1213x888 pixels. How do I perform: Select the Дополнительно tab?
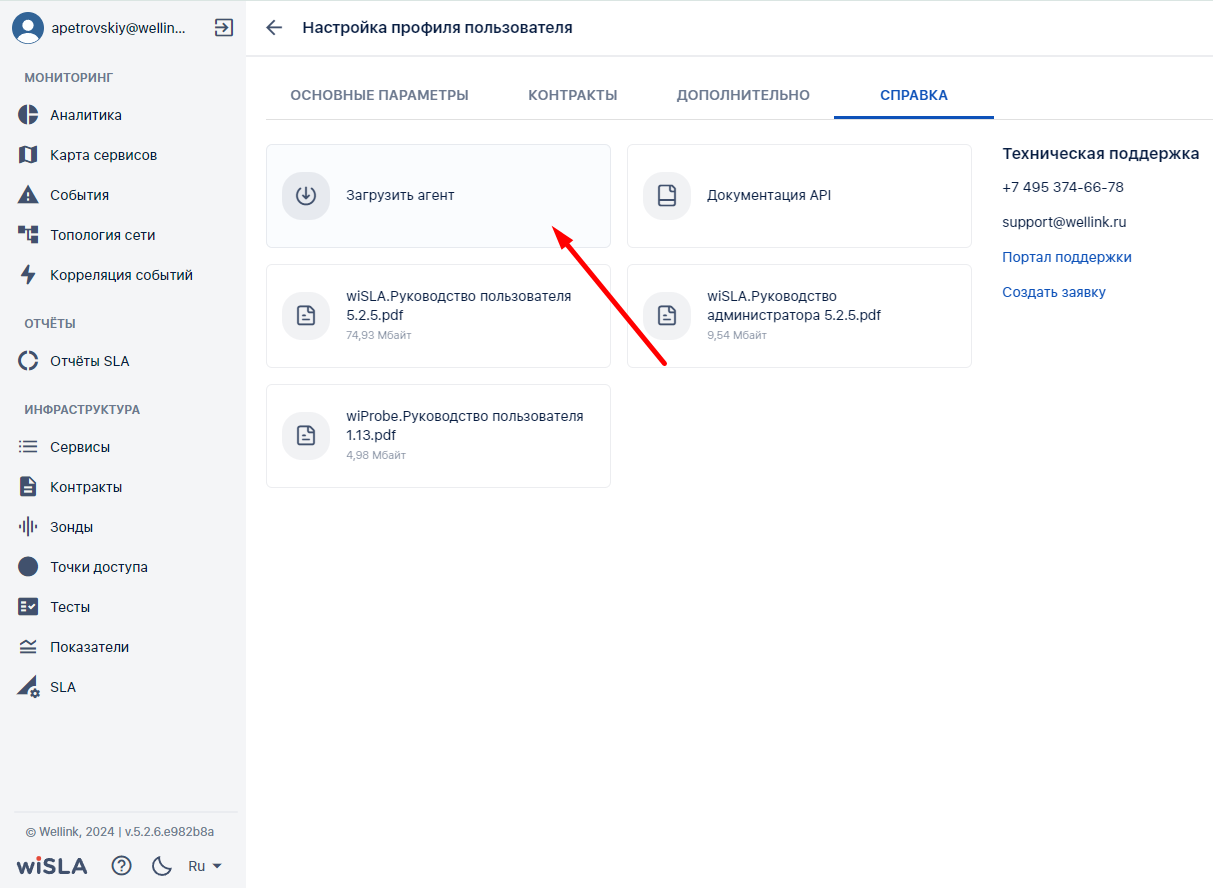[x=743, y=95]
